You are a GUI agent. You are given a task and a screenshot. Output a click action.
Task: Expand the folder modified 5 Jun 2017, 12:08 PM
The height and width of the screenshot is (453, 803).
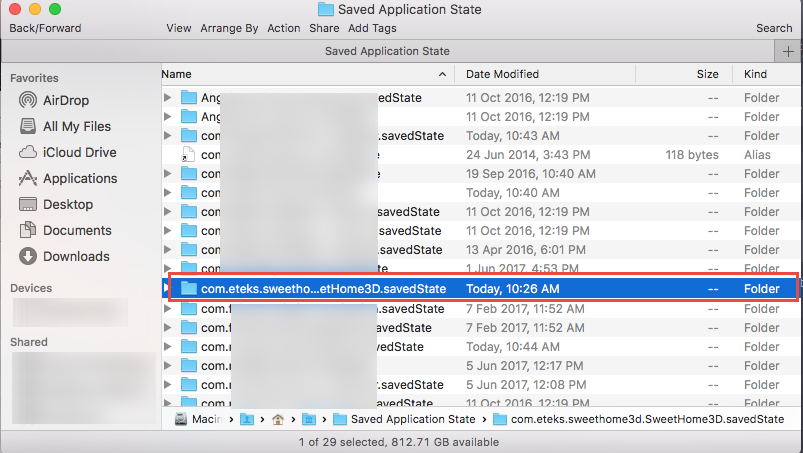167,384
